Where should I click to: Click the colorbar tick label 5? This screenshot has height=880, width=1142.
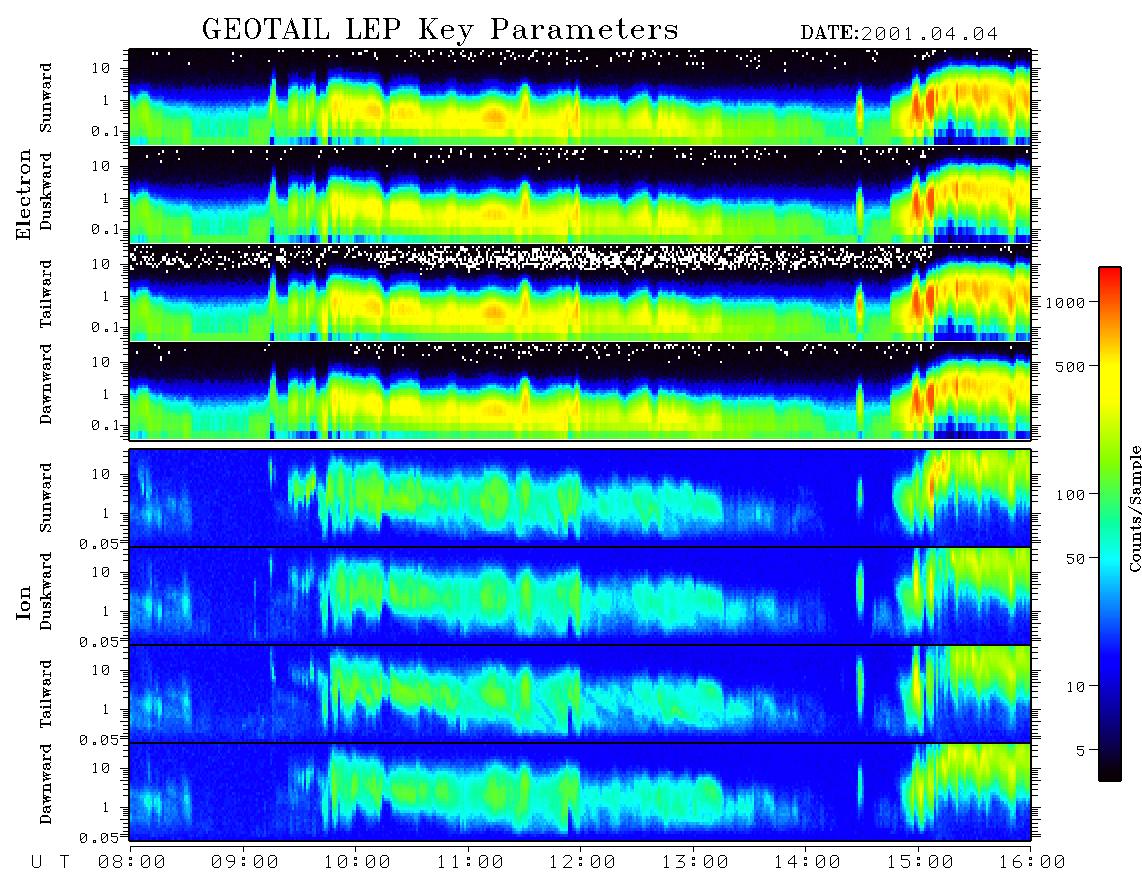[1081, 750]
